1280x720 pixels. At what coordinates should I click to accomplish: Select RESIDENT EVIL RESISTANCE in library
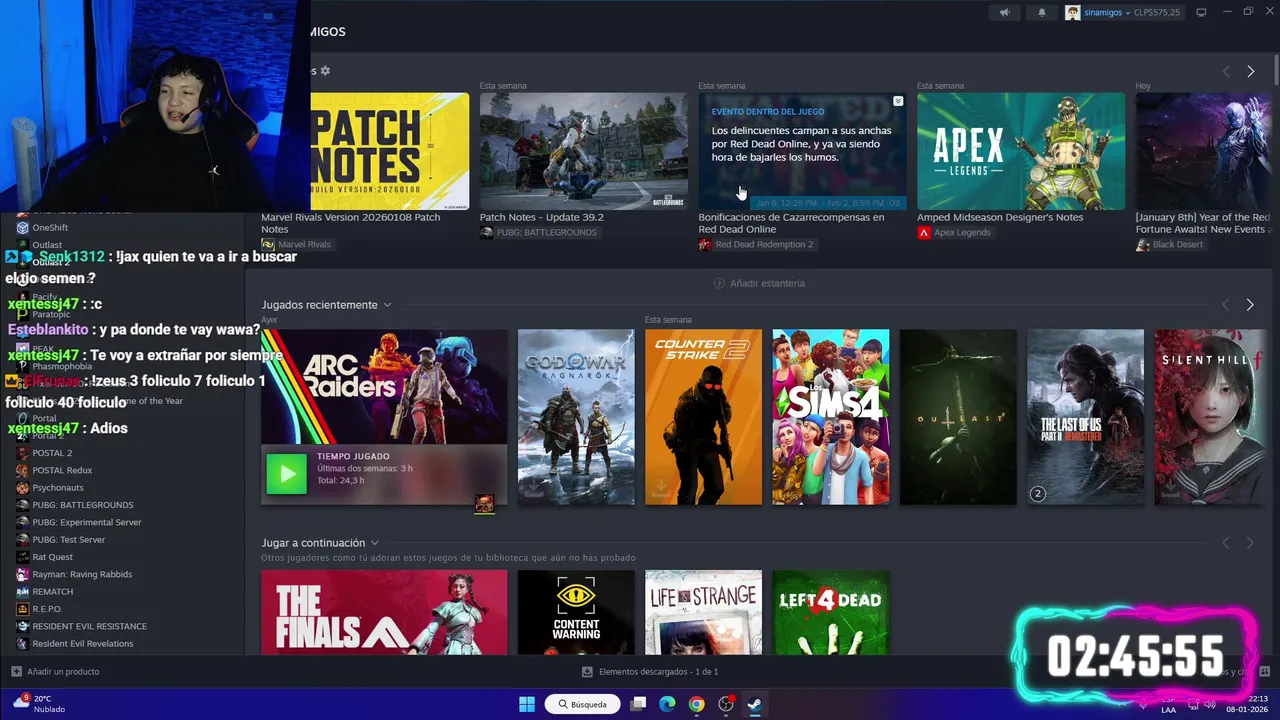[89, 626]
